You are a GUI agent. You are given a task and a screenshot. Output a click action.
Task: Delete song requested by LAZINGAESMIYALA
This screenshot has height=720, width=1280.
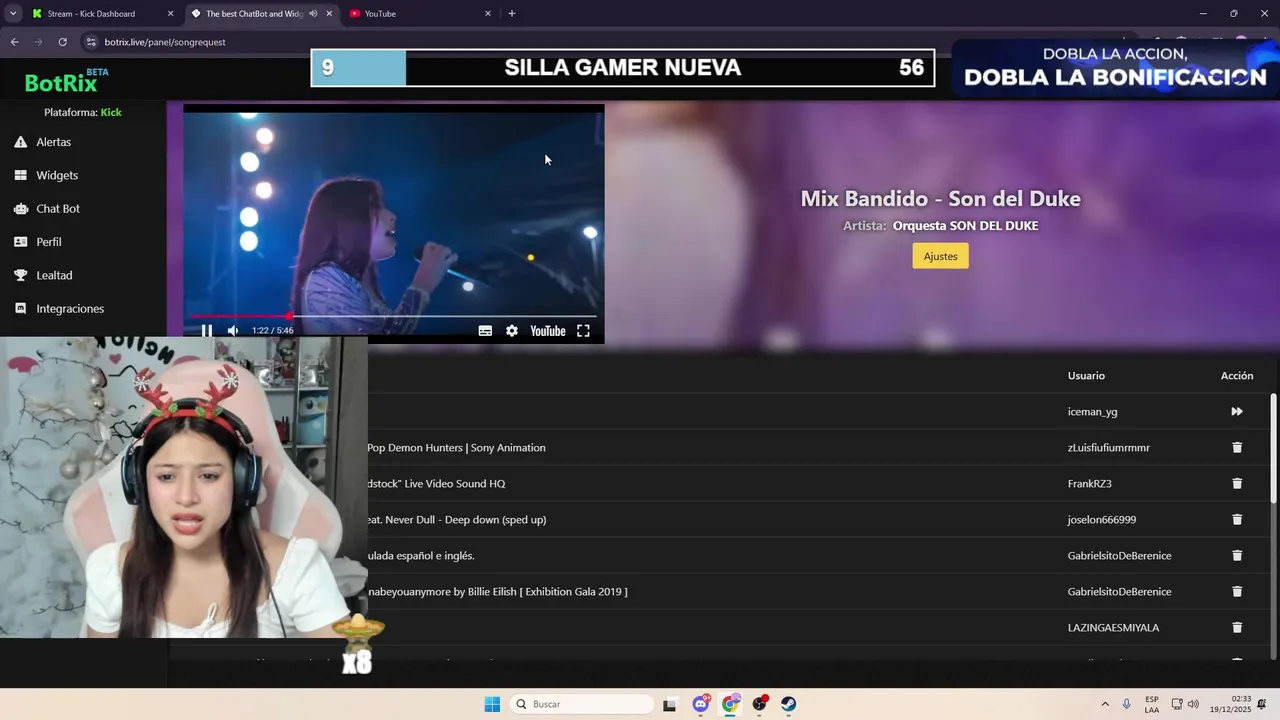coord(1237,627)
